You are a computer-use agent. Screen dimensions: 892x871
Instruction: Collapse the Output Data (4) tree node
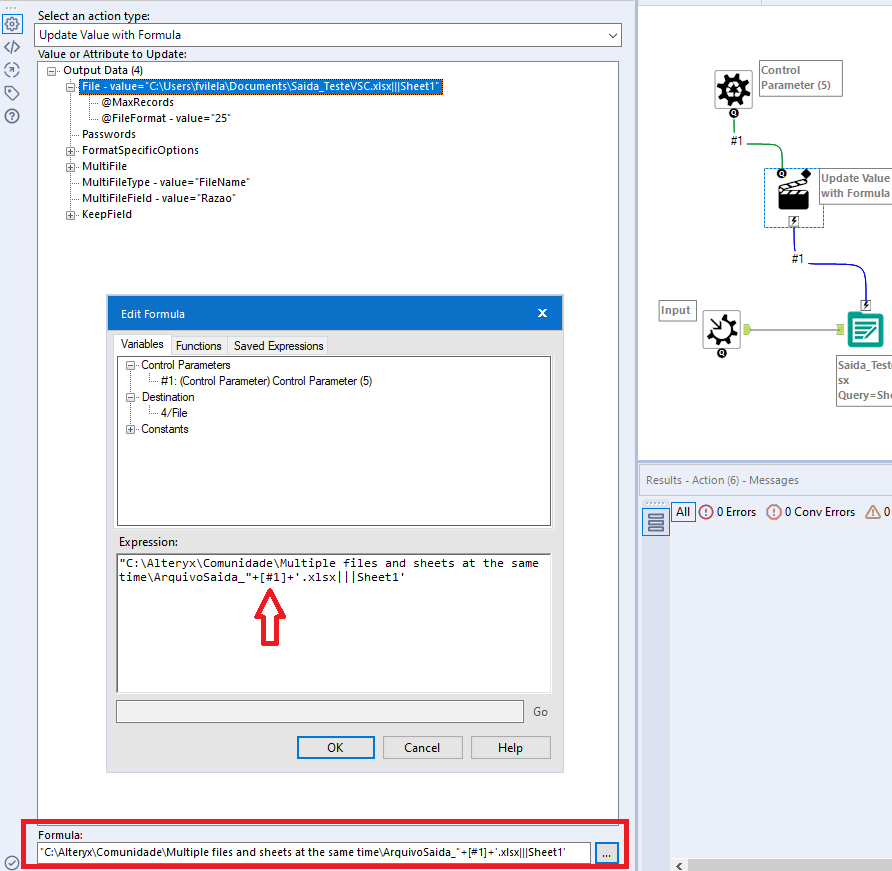[x=52, y=71]
